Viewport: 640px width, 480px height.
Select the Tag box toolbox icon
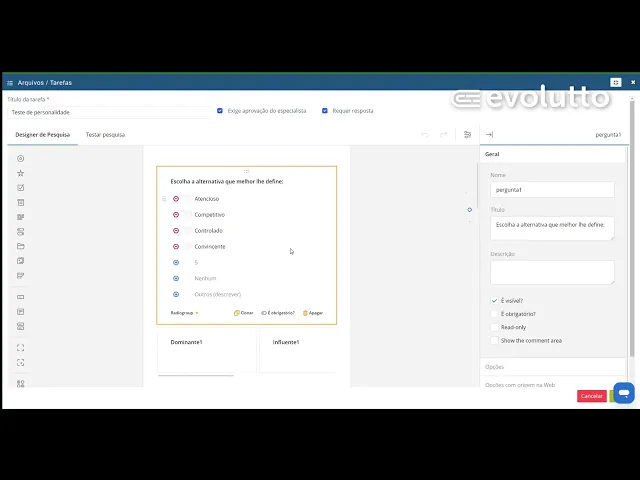point(20,217)
